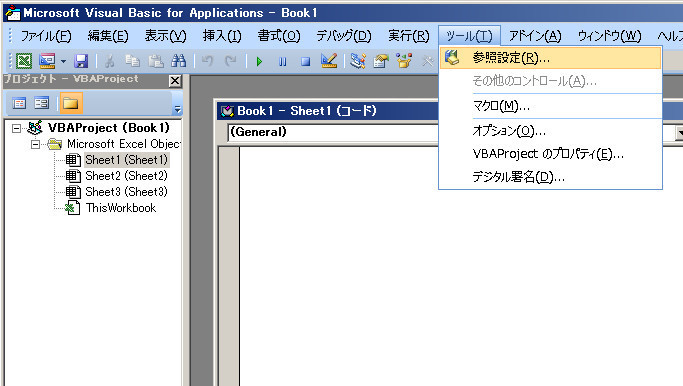This screenshot has height=386, width=683.
Task: Open the (General) object dropdown
Action: [333, 132]
